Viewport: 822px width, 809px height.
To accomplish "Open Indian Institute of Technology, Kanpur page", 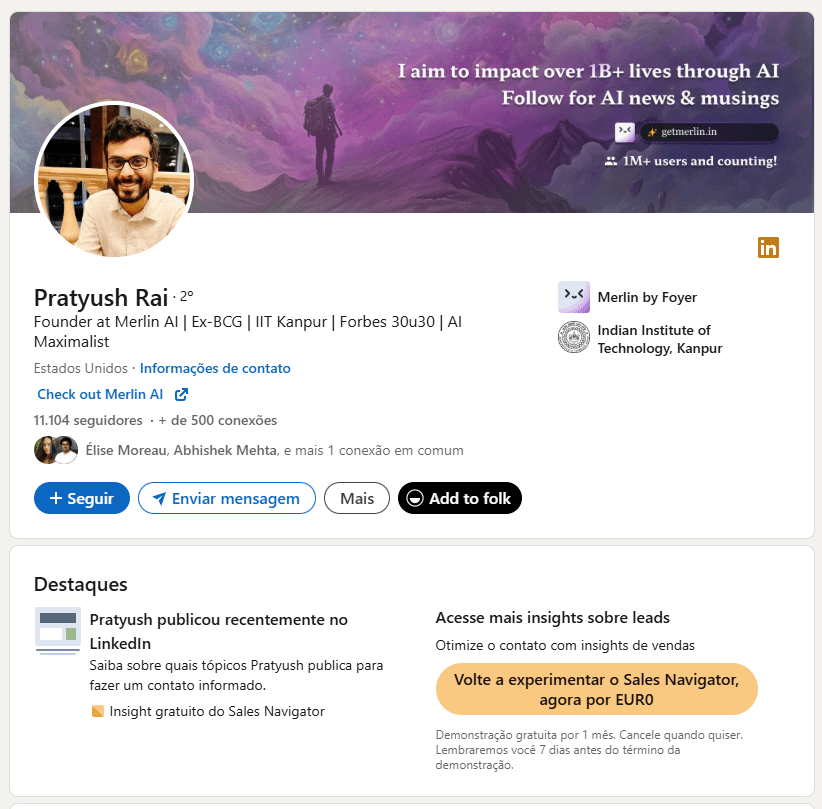I will click(x=660, y=339).
